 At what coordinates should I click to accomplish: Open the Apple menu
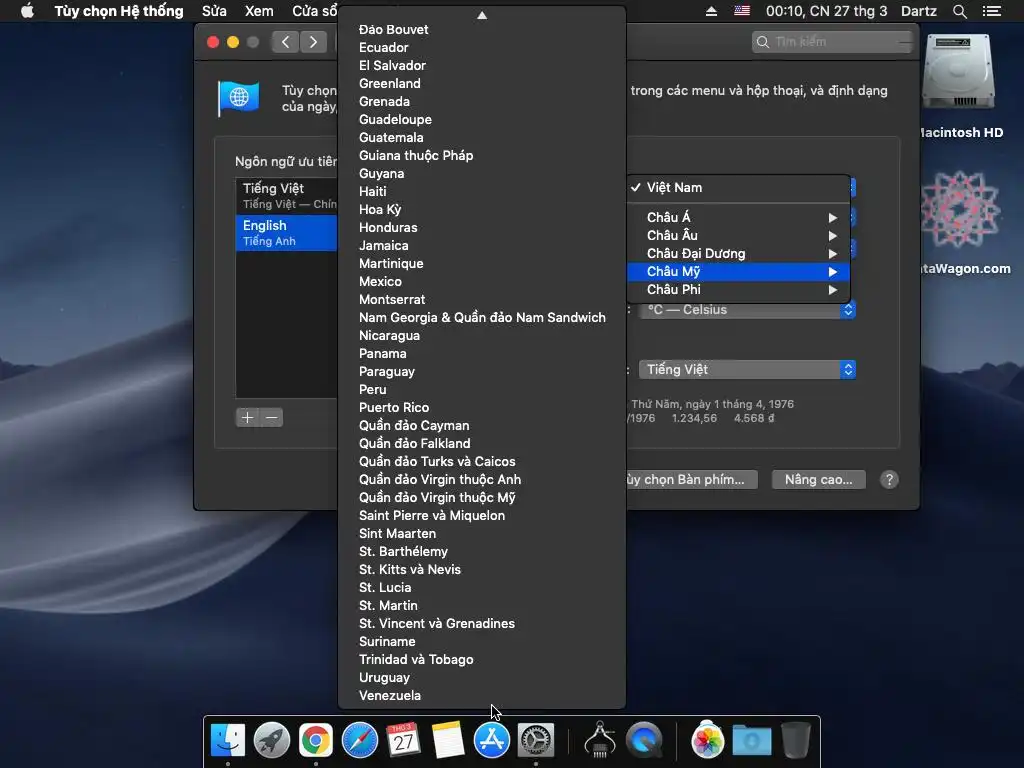(27, 11)
